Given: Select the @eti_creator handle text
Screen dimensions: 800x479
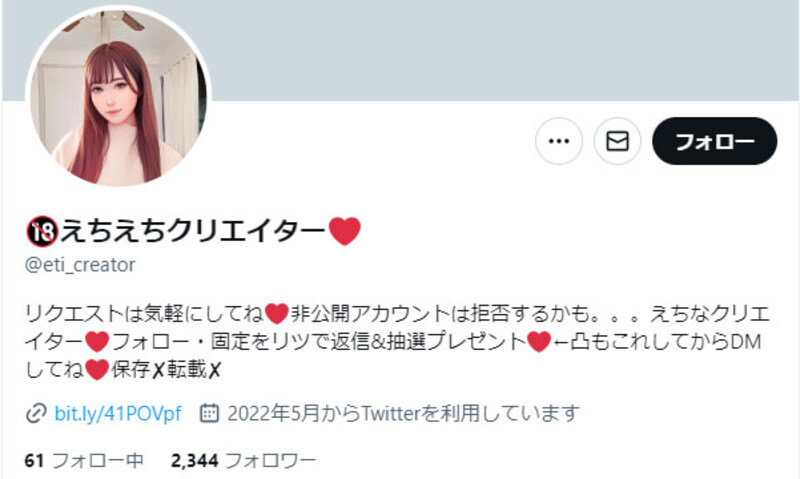Looking at the screenshot, I should (80, 265).
